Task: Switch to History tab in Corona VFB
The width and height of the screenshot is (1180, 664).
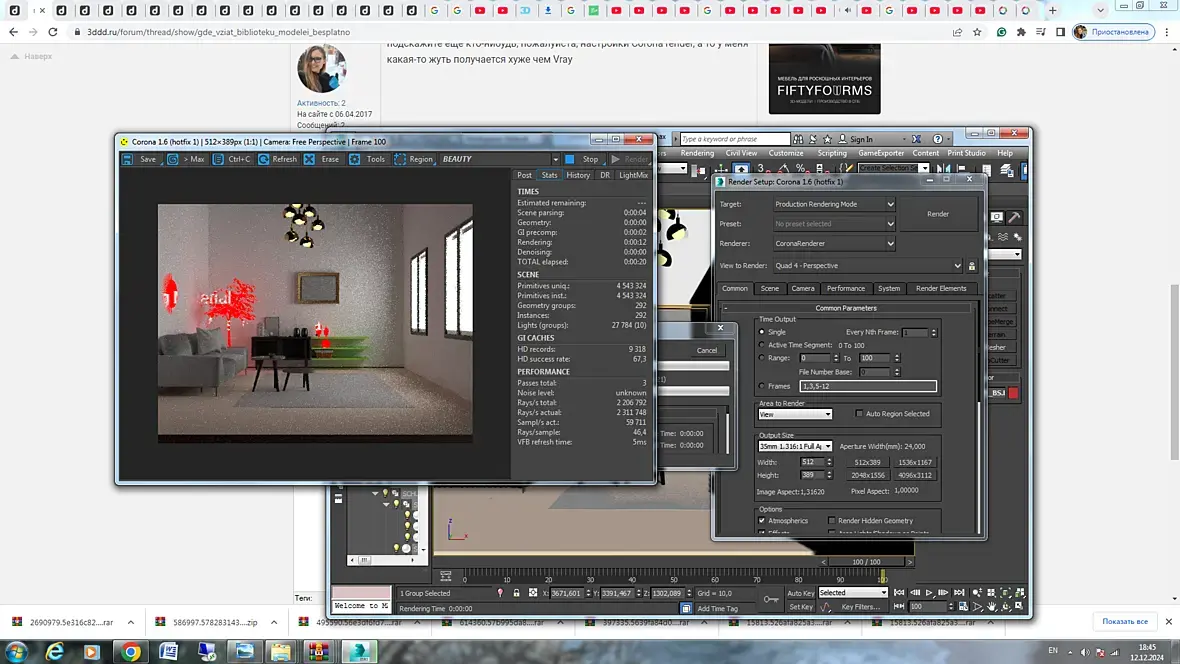Action: pos(578,175)
